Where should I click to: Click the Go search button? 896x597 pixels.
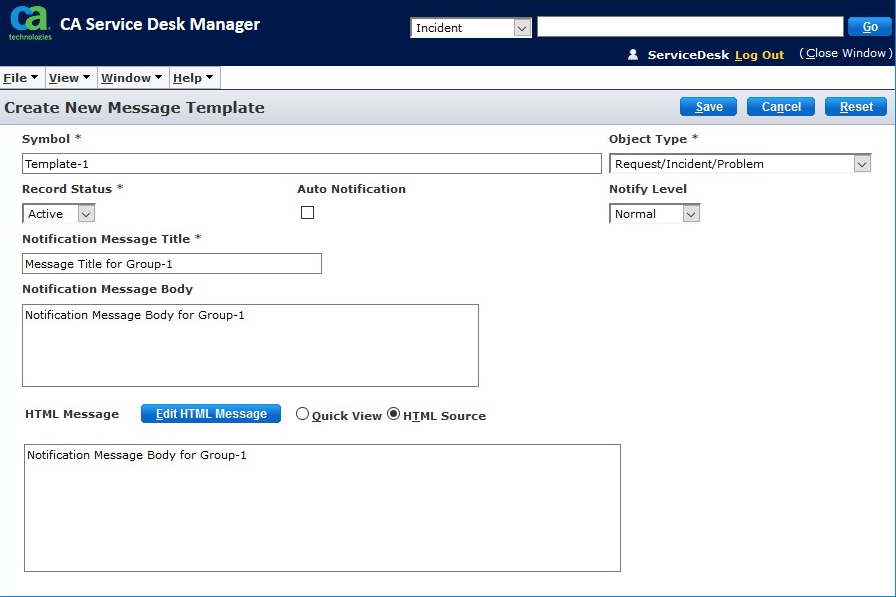869,27
